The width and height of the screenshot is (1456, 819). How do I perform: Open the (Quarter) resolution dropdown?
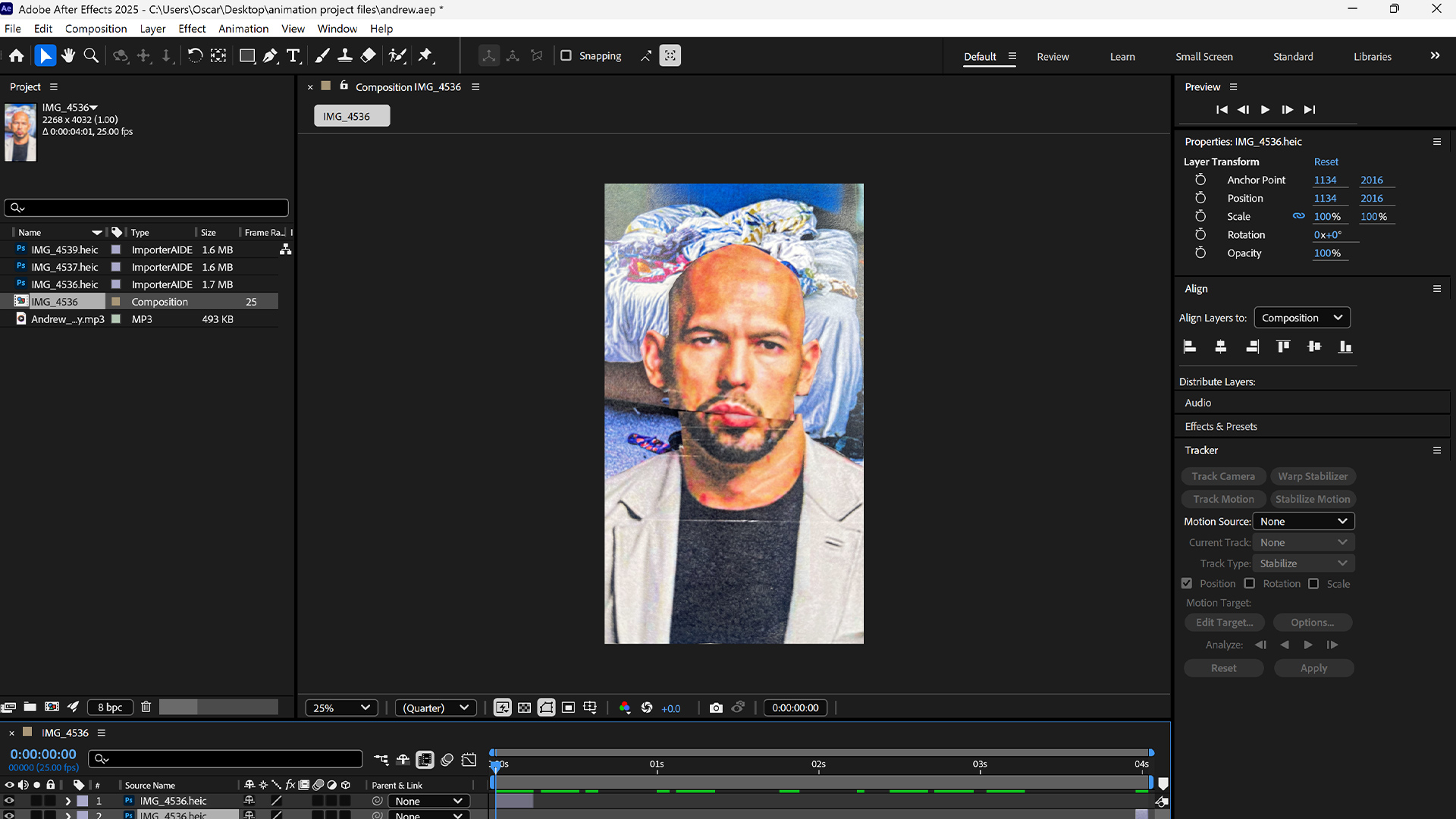(436, 708)
